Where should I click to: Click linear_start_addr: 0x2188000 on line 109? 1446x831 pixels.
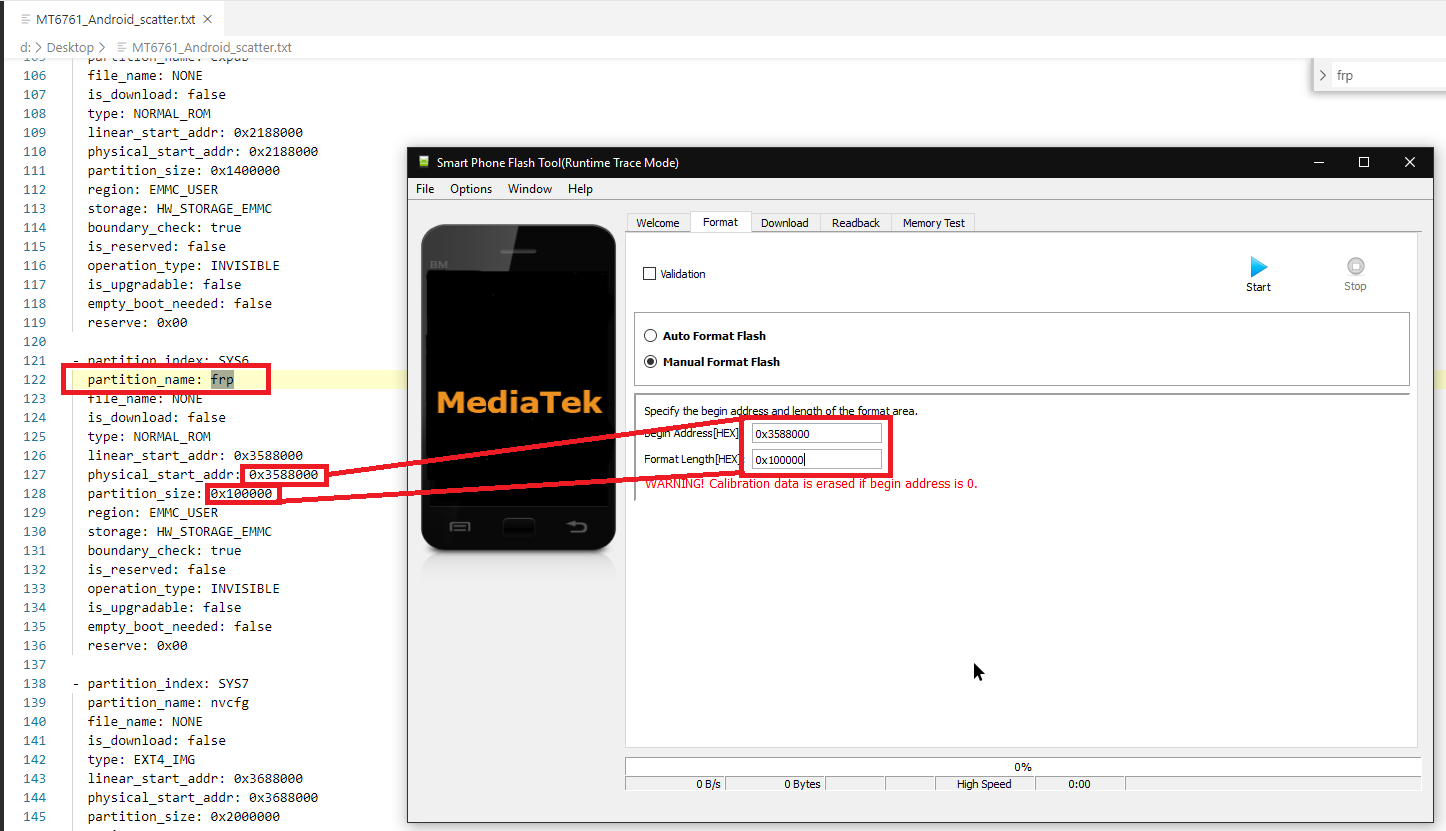click(x=195, y=132)
